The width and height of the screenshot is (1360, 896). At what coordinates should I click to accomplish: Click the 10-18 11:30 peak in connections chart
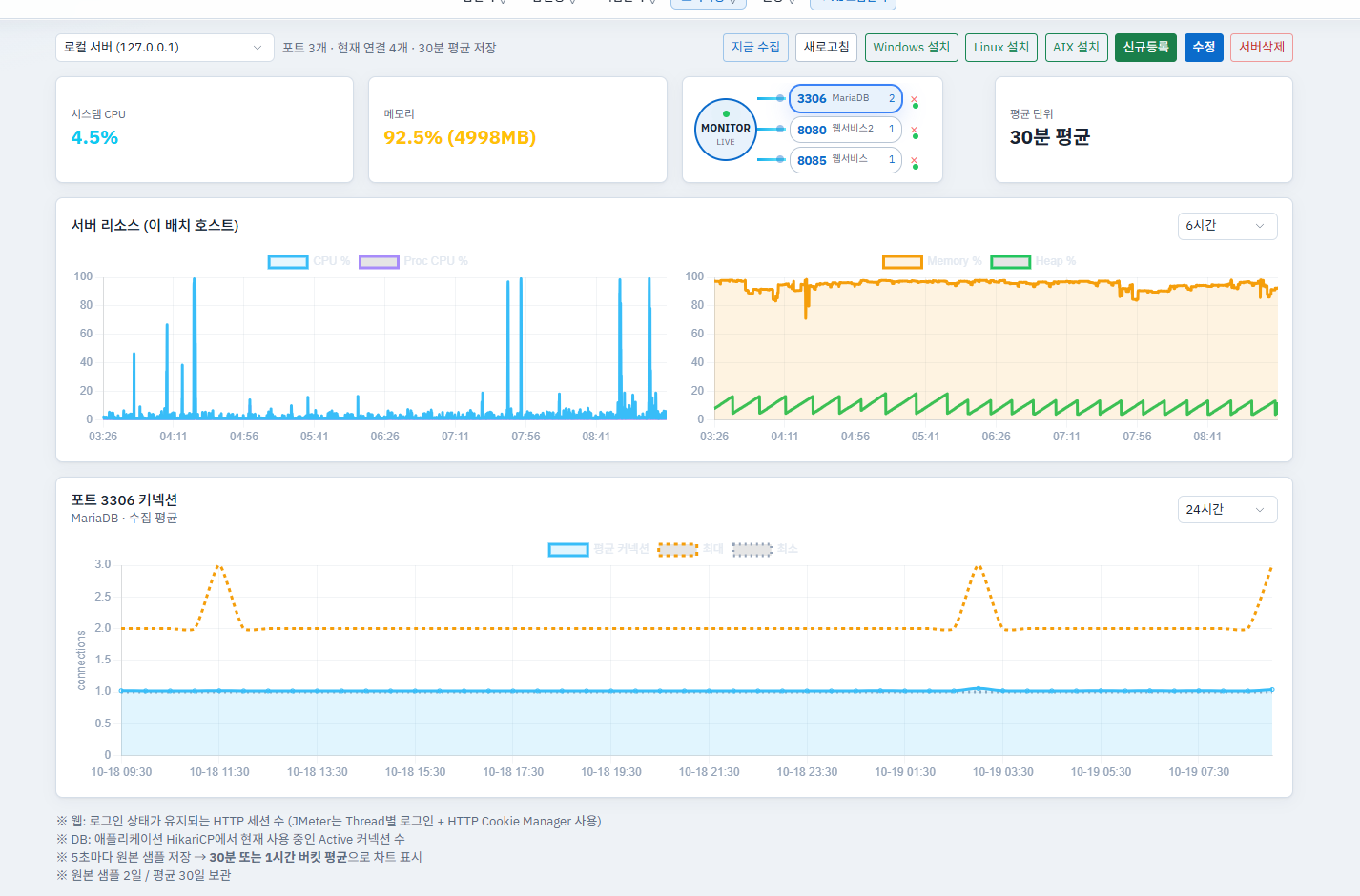(219, 567)
